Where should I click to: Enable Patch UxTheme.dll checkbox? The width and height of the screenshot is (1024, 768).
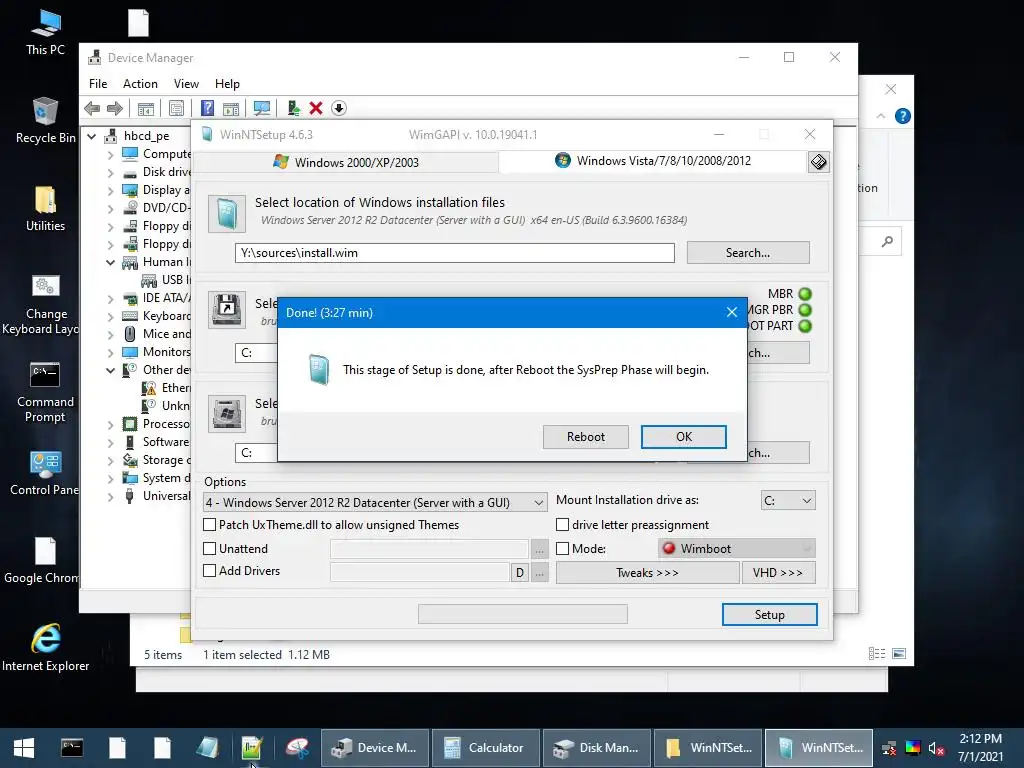tap(210, 524)
